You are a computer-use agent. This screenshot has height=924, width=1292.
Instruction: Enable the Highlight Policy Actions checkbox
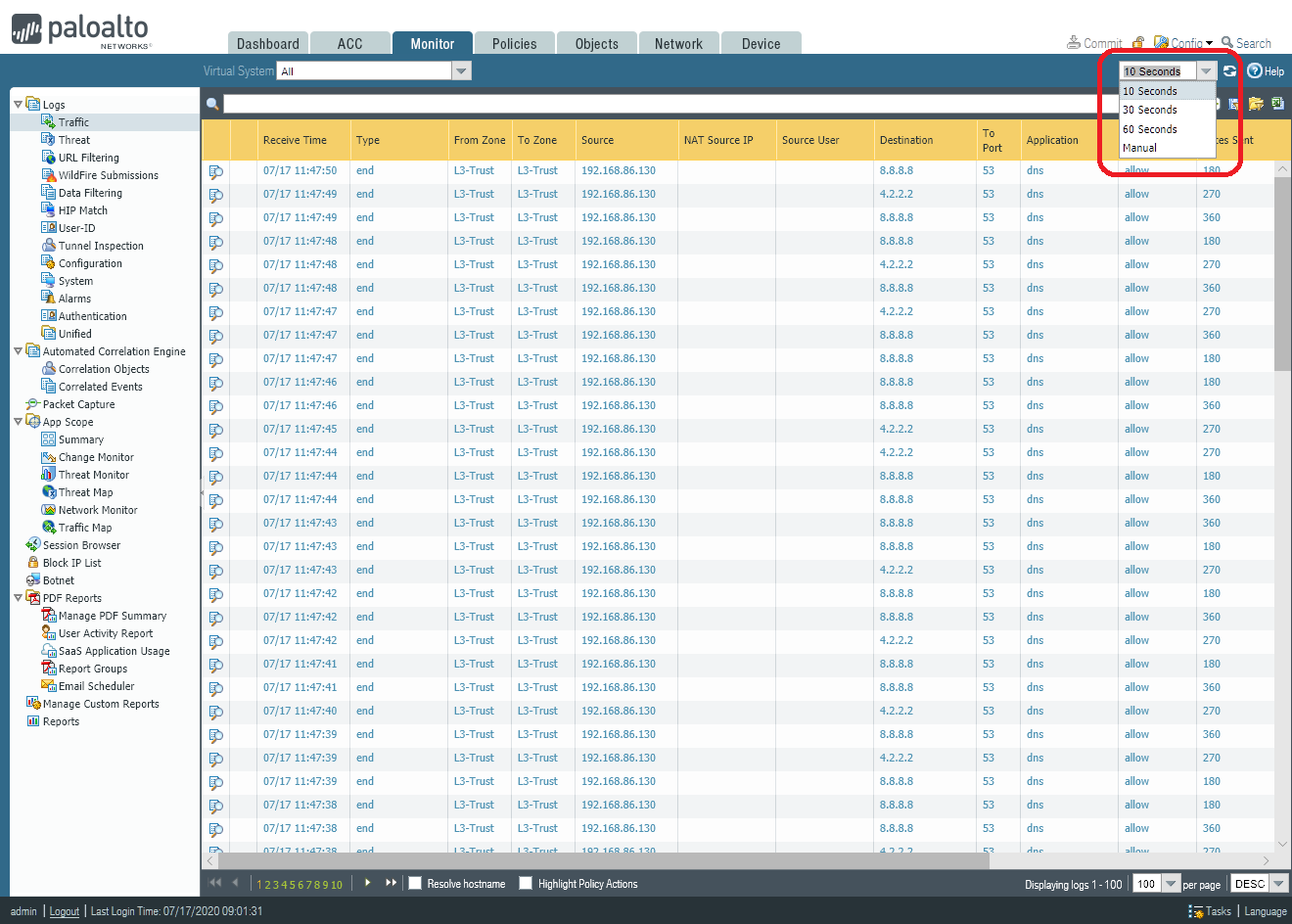(526, 883)
